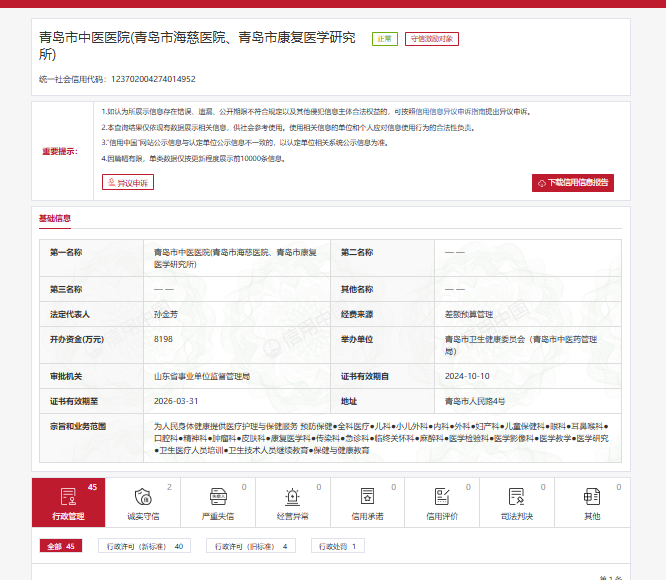Open the 行政管理 category icon
This screenshot has width=666, height=580.
pos(68,496)
